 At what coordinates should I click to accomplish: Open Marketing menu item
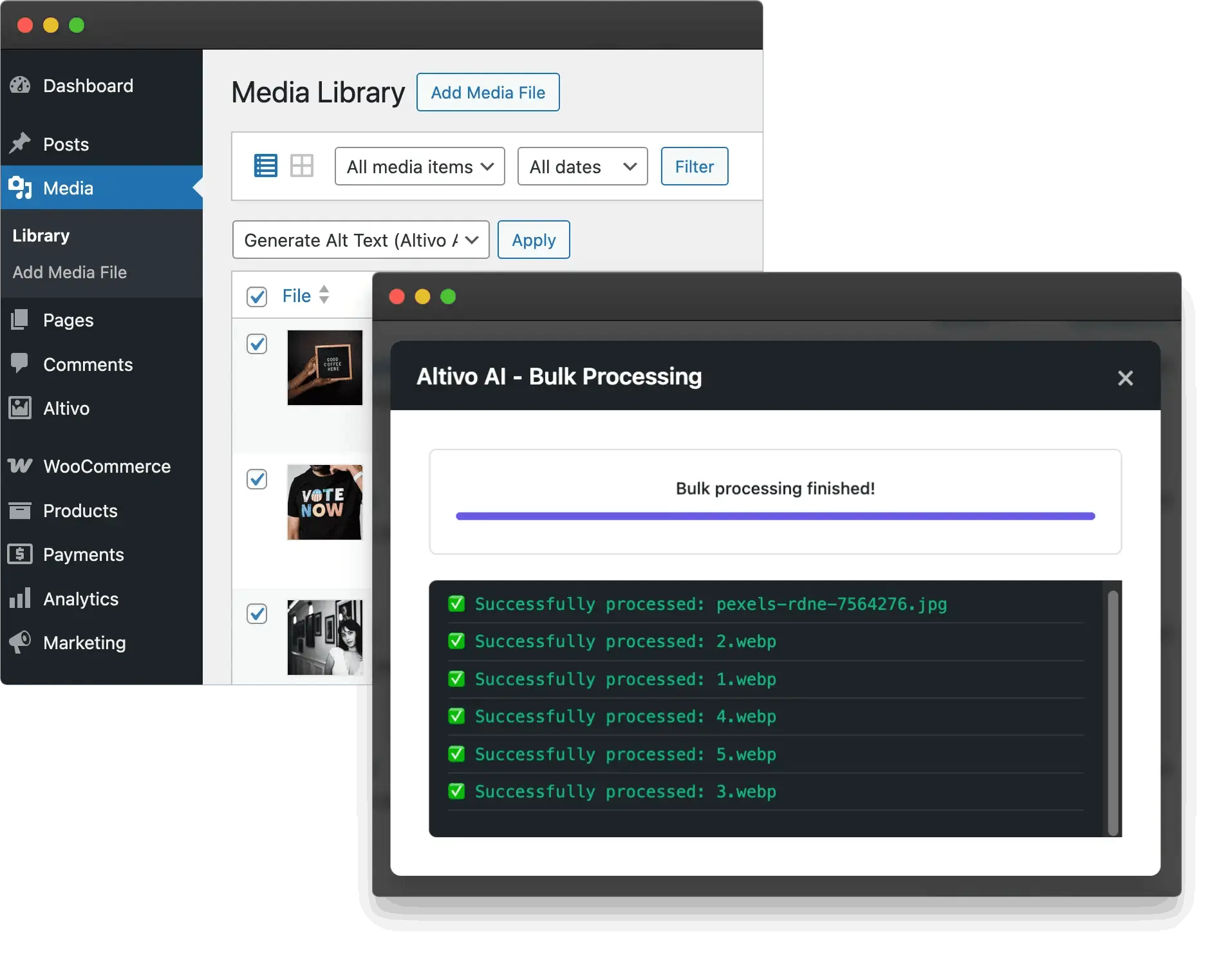102,642
